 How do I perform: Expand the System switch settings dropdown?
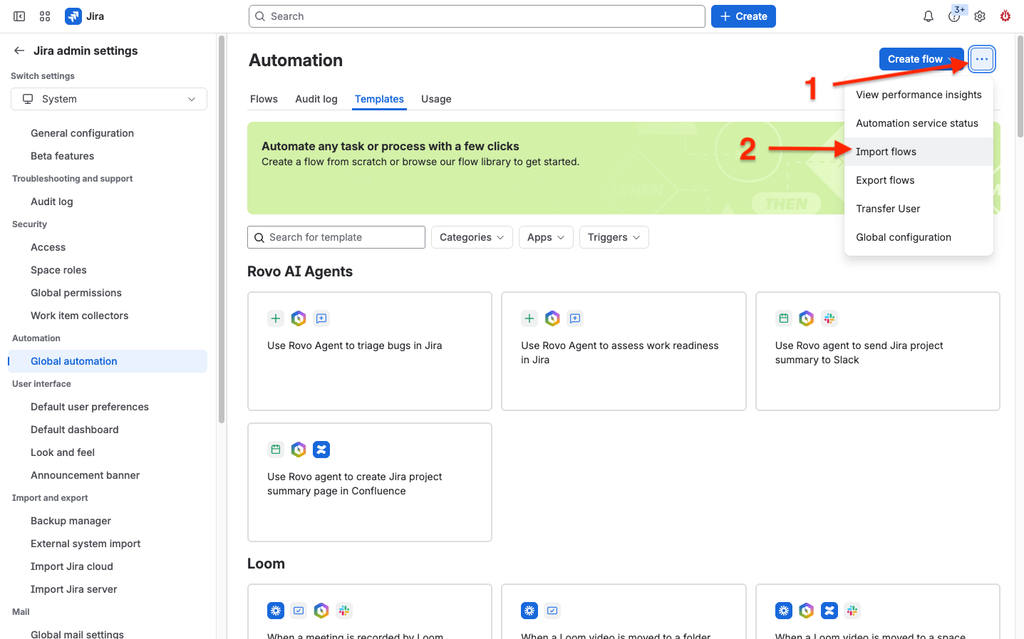click(109, 99)
